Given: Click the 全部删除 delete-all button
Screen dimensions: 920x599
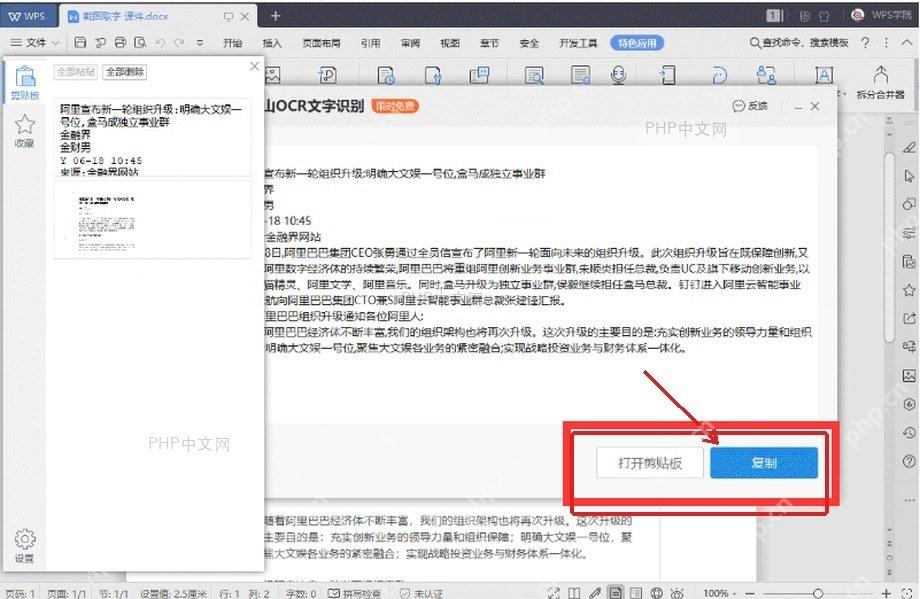Looking at the screenshot, I should click(x=125, y=72).
